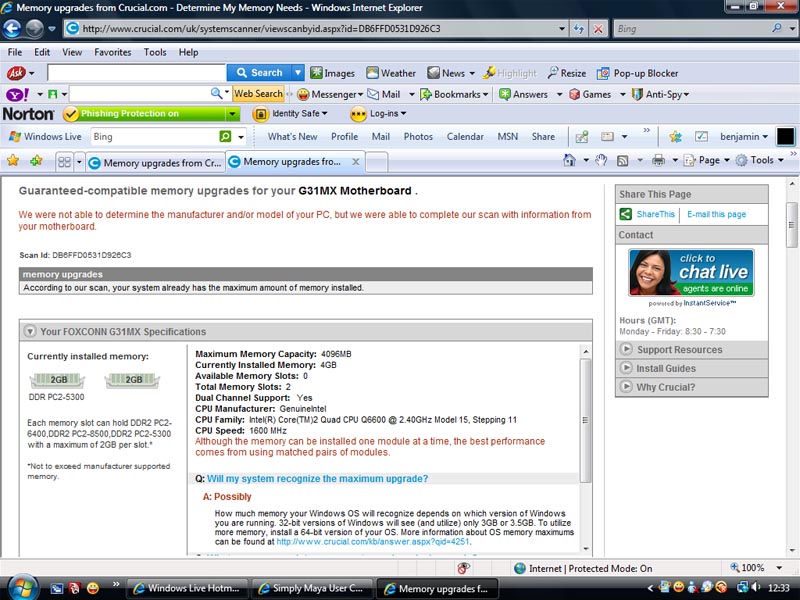Click the ShareThis green icon
This screenshot has width=800, height=600.
click(626, 214)
